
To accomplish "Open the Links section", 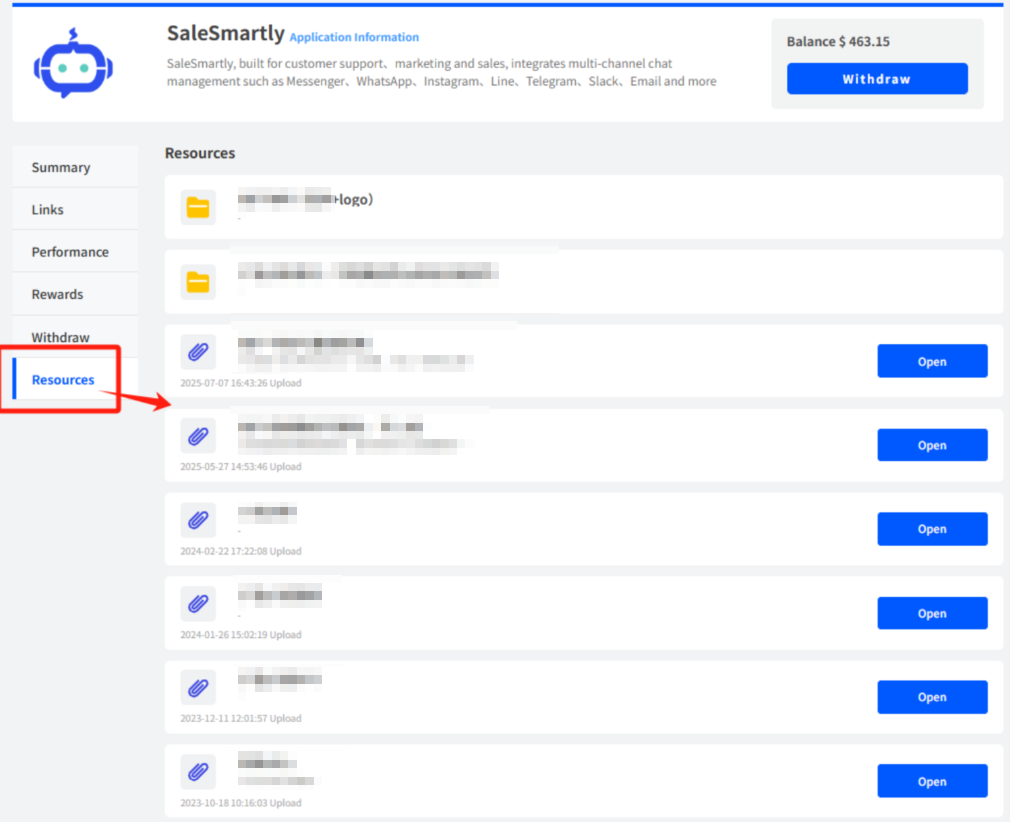I will coord(75,209).
